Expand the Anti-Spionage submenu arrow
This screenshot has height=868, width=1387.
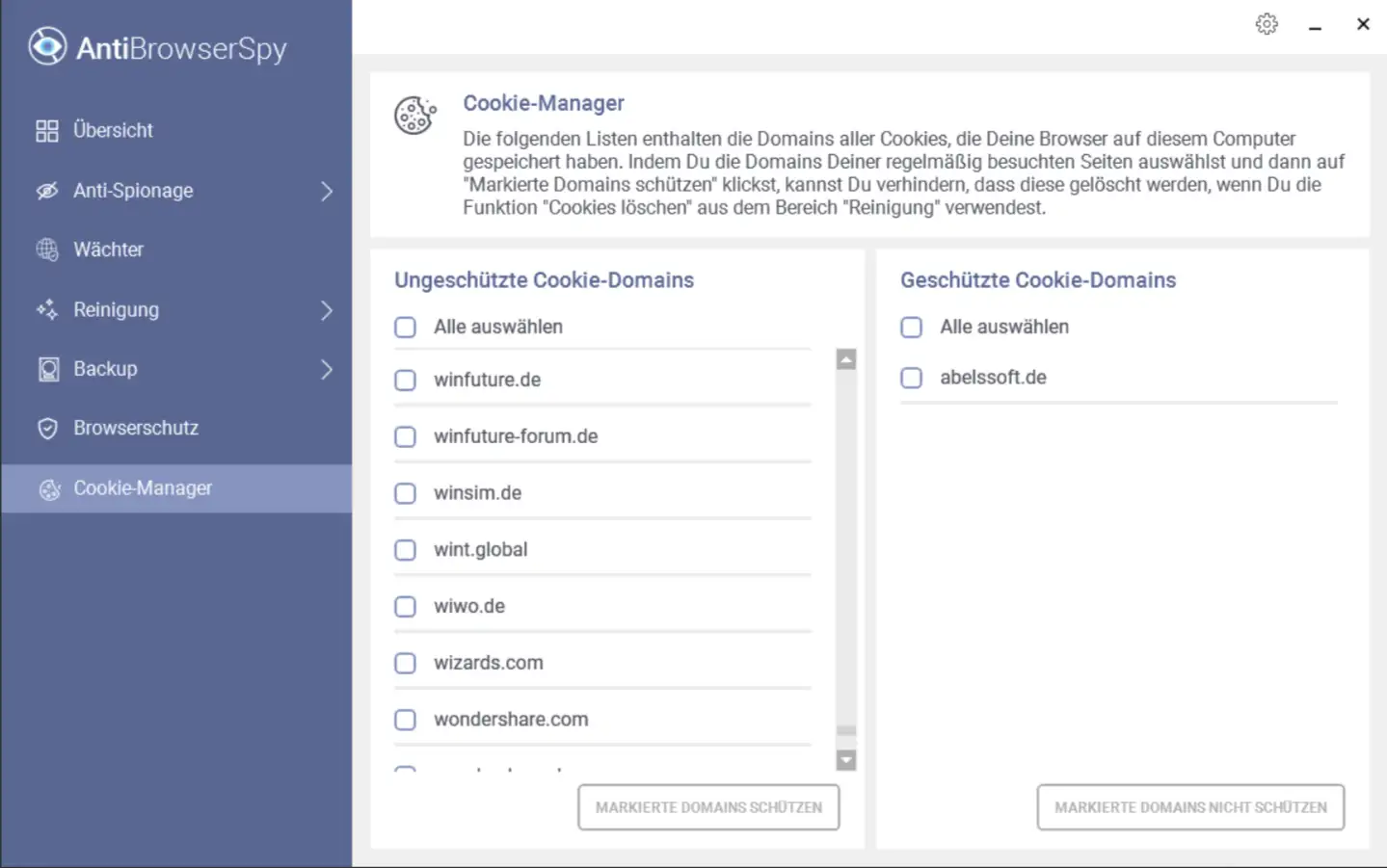click(x=327, y=191)
